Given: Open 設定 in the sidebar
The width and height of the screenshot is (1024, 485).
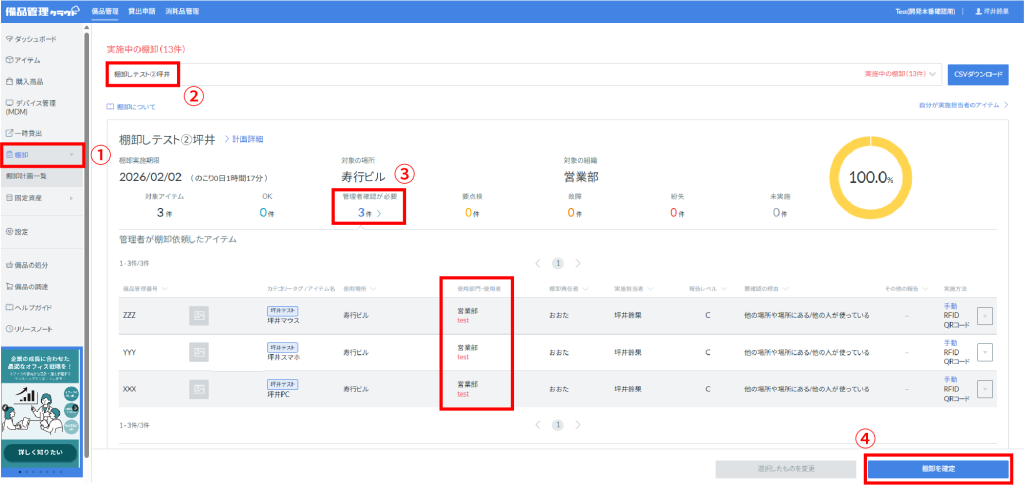Looking at the screenshot, I should click(x=21, y=231).
